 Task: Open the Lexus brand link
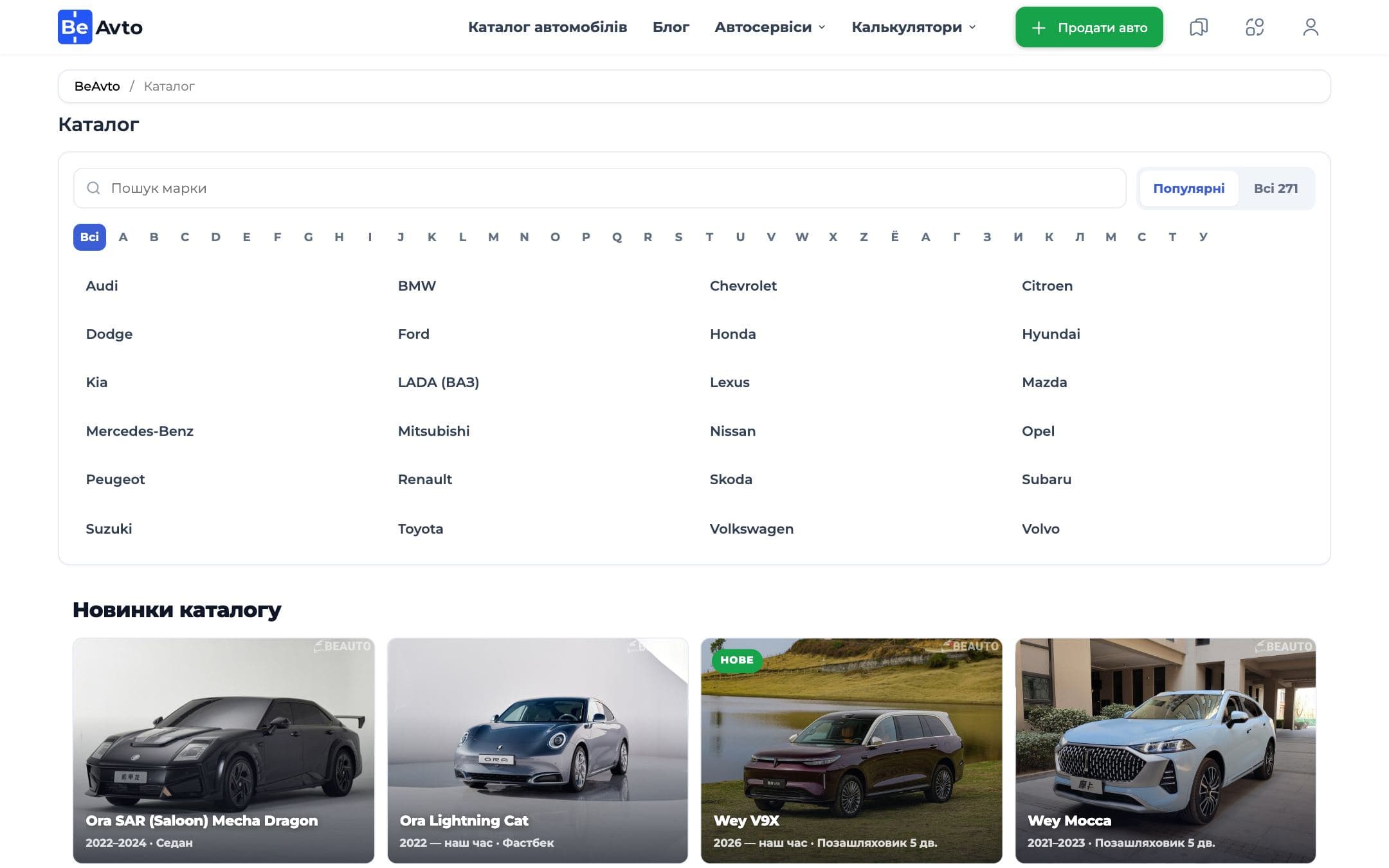[729, 382]
